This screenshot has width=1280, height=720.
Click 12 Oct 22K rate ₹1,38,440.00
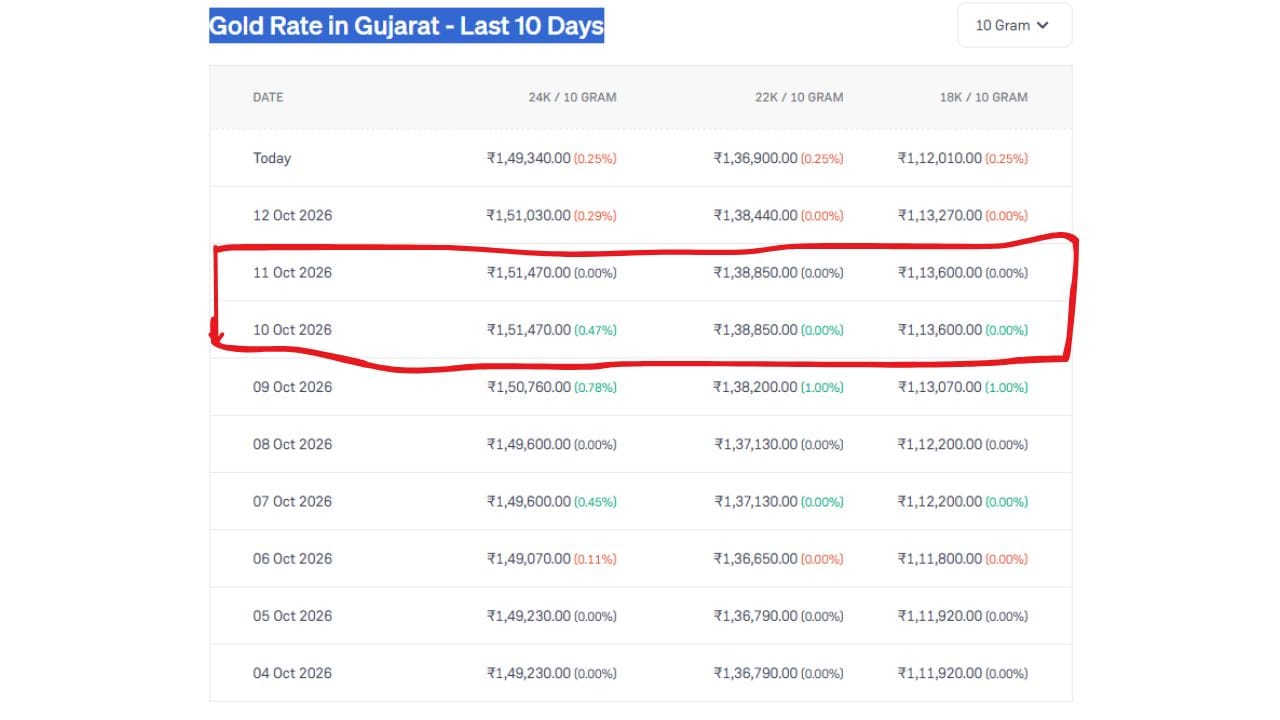756,215
